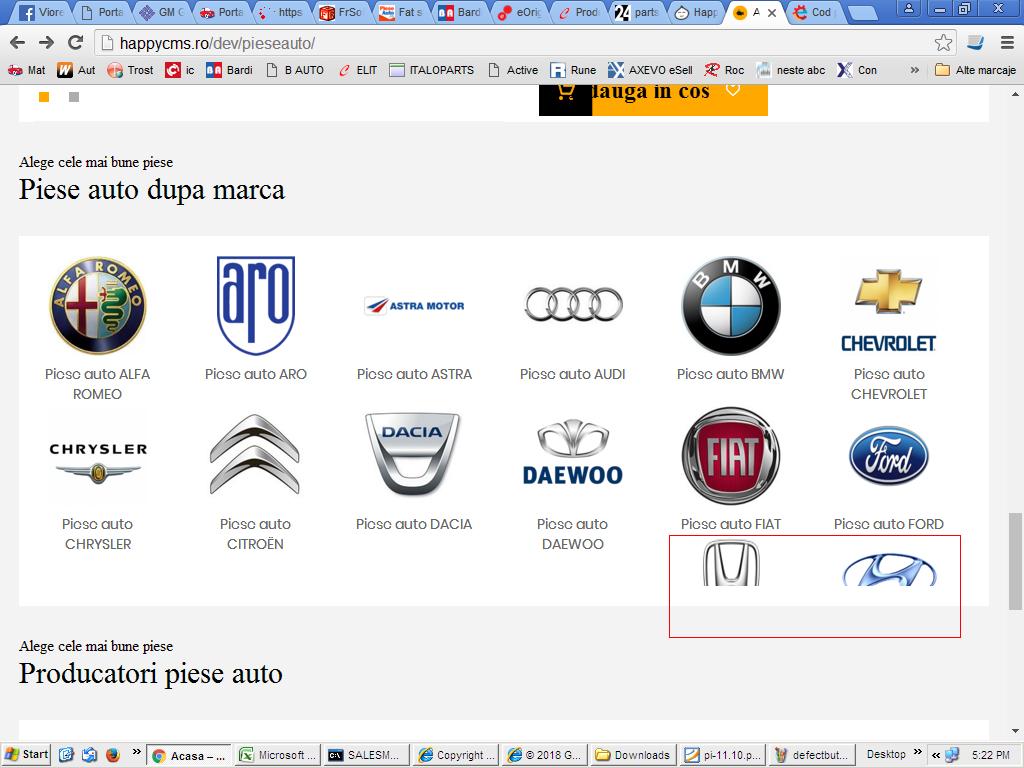This screenshot has height=768, width=1024.
Task: Switch to the Microsoft Excel taskbar window
Action: [278, 755]
